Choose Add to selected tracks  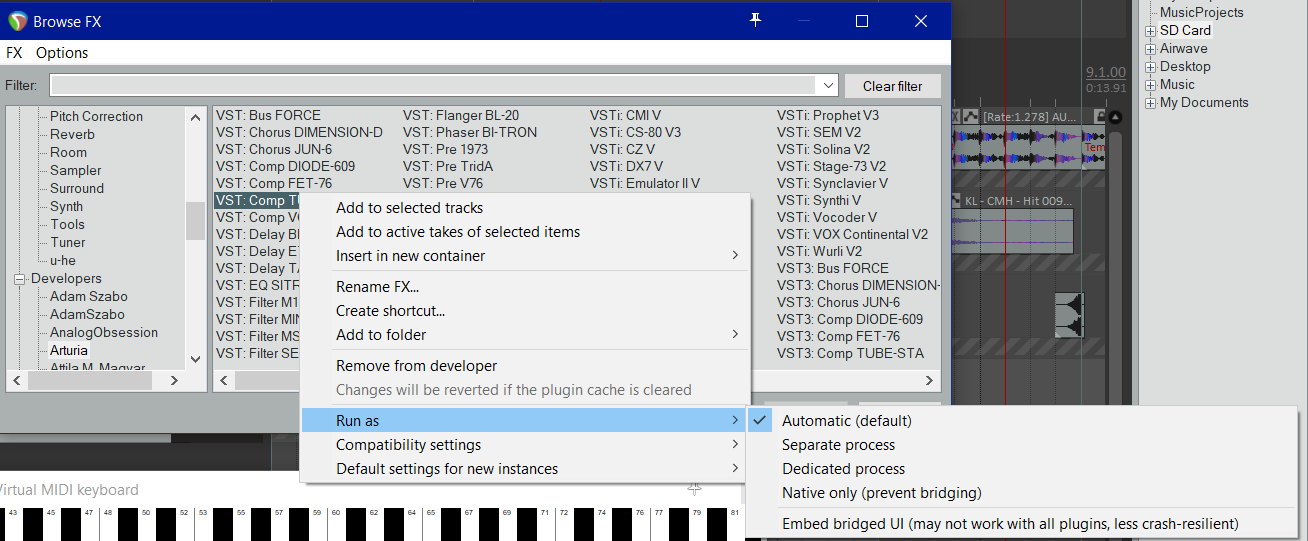click(x=409, y=208)
